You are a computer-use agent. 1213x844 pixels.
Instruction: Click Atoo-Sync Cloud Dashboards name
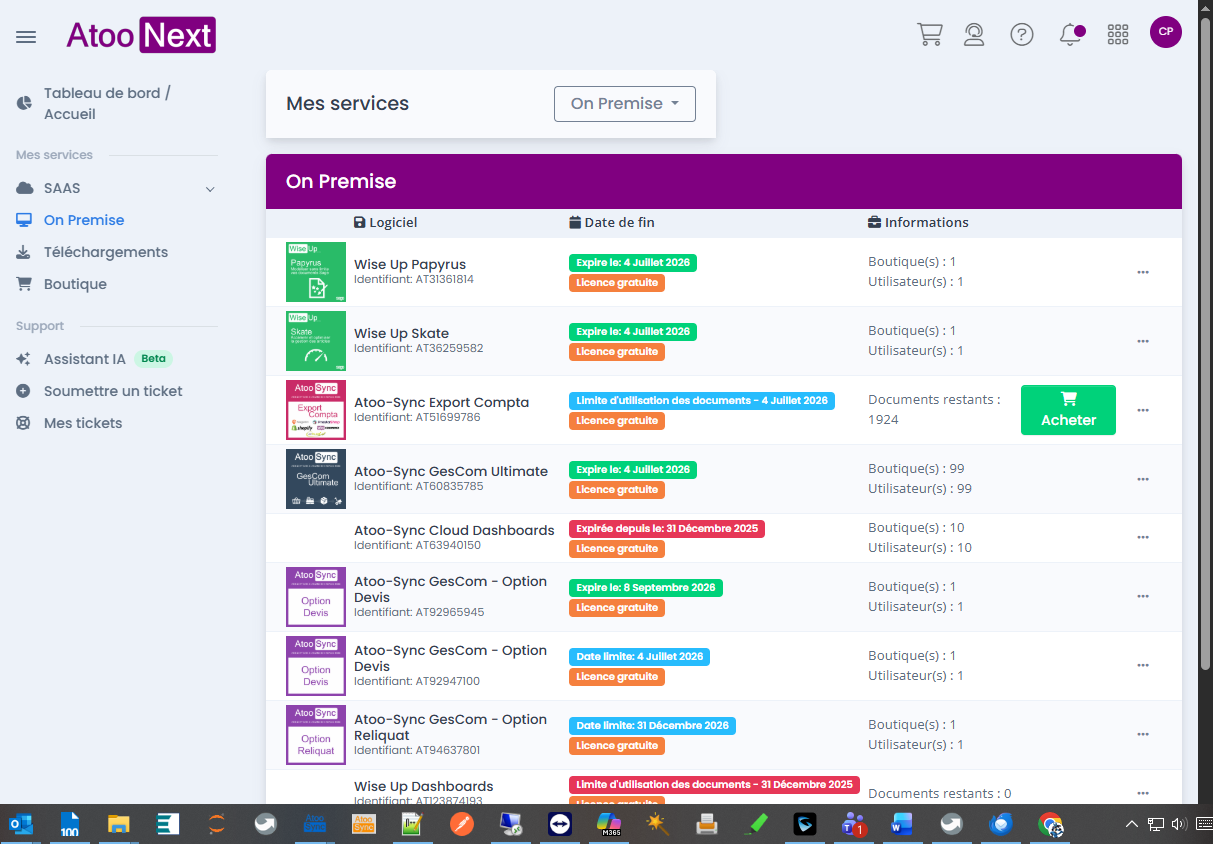point(454,530)
